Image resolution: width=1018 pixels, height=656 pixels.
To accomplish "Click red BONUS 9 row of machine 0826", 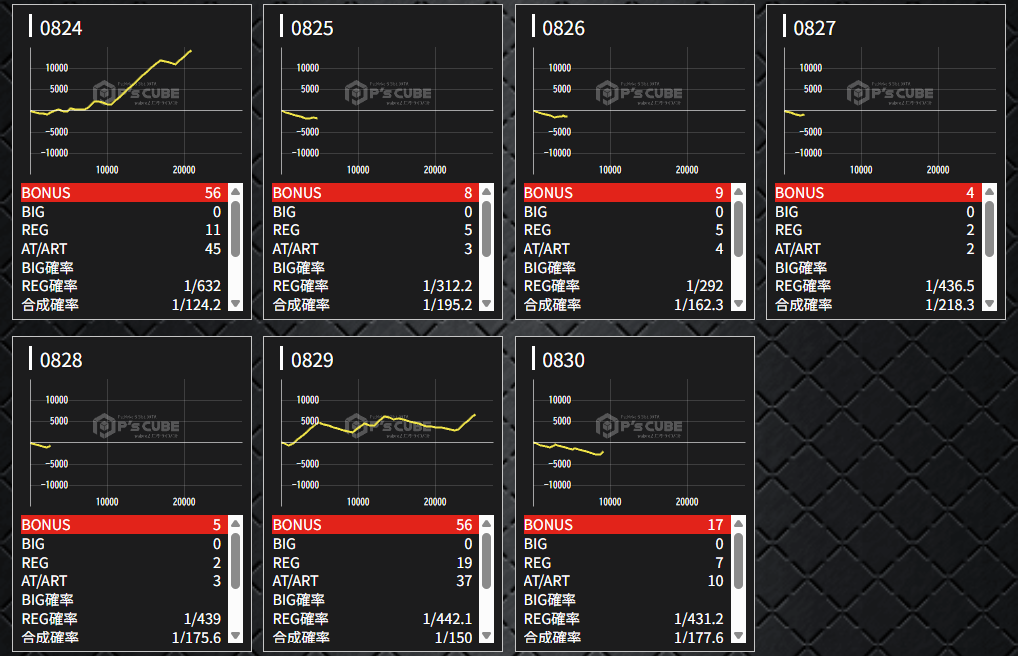I will click(626, 193).
